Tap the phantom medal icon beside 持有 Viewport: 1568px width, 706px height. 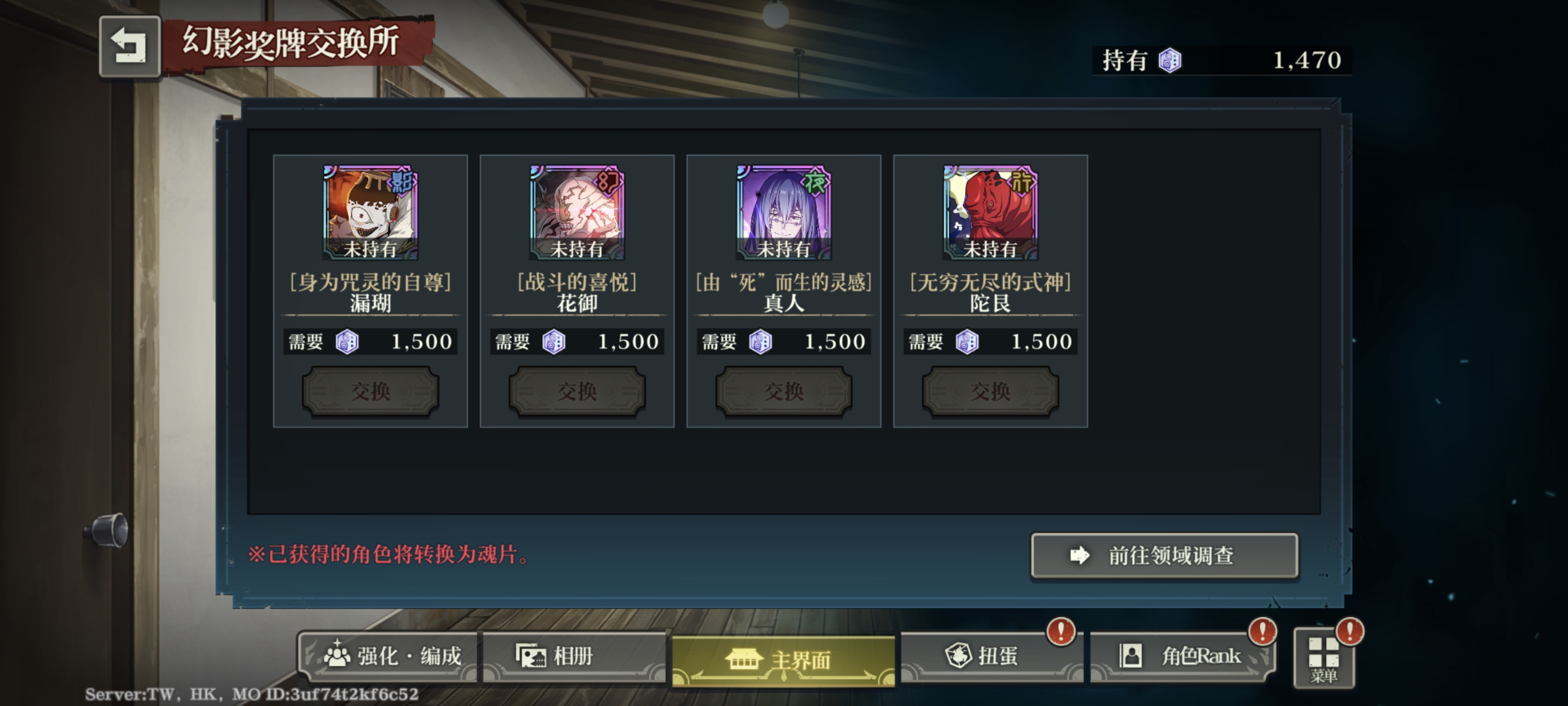(x=1170, y=60)
